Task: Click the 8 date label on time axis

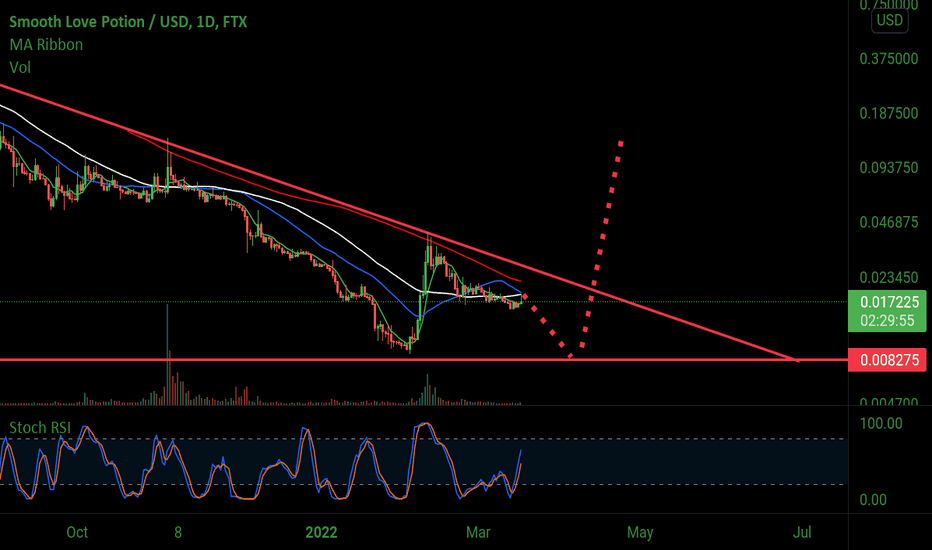Action: [x=178, y=532]
